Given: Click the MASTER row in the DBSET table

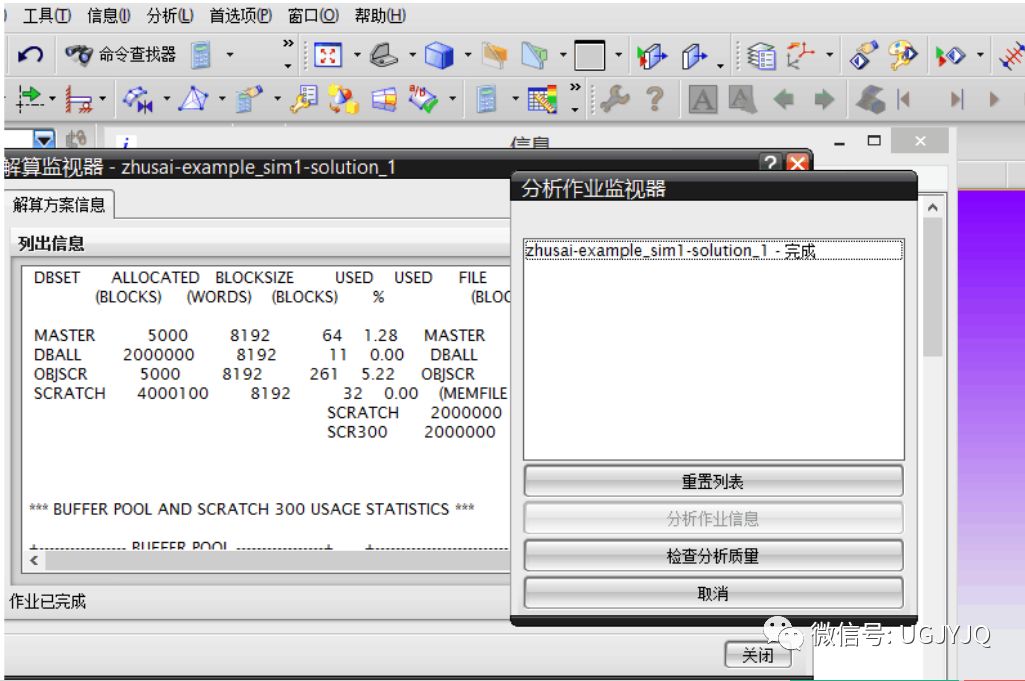Looking at the screenshot, I should [x=260, y=335].
